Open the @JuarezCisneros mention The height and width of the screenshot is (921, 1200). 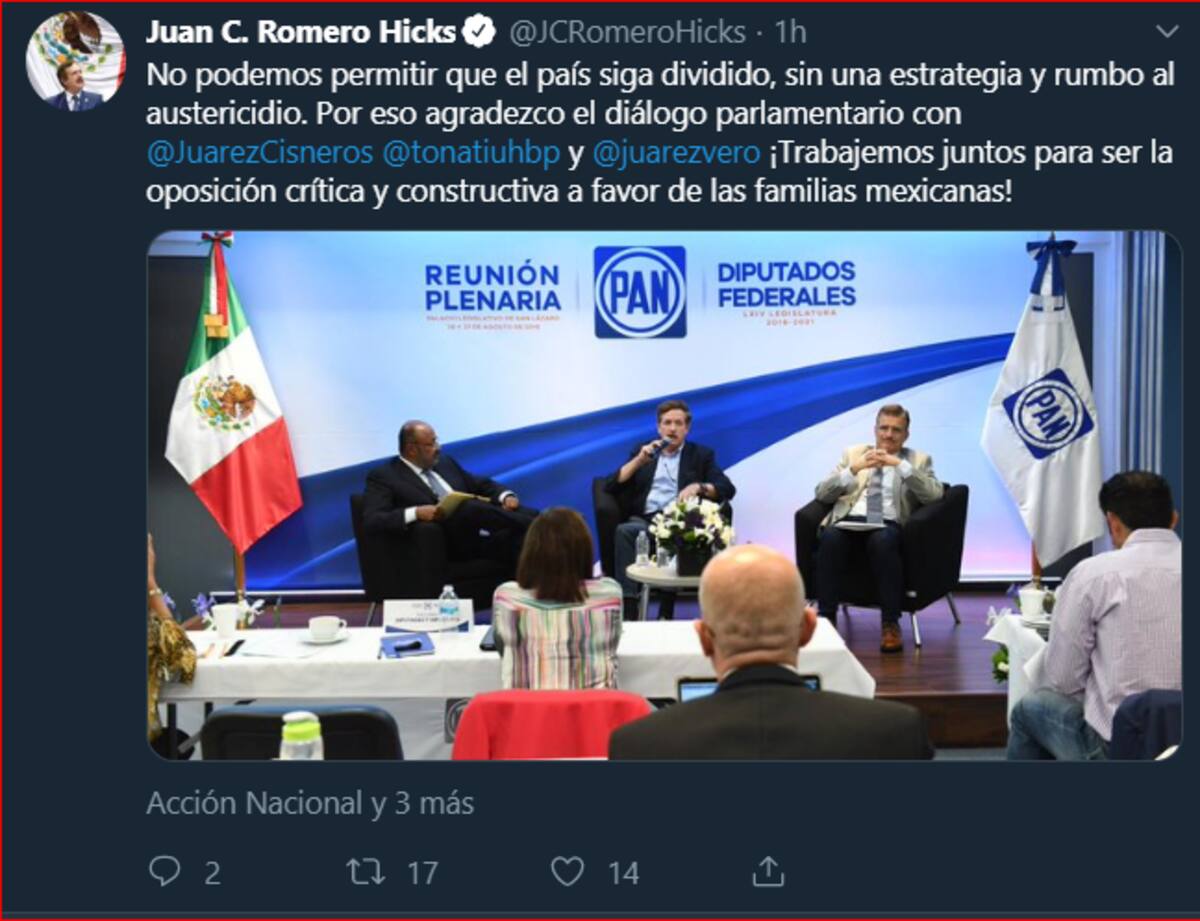pos(260,154)
